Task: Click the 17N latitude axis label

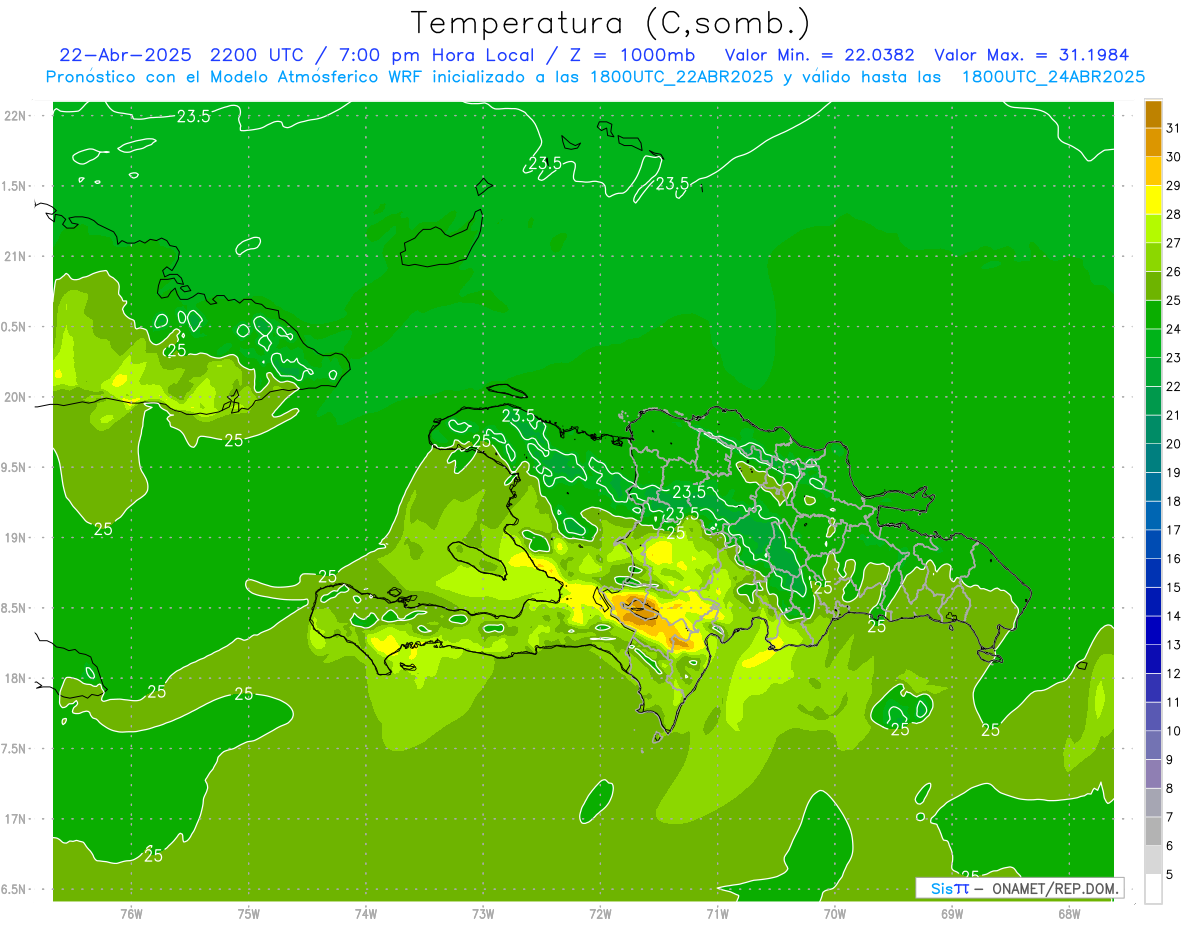Action: (17, 820)
